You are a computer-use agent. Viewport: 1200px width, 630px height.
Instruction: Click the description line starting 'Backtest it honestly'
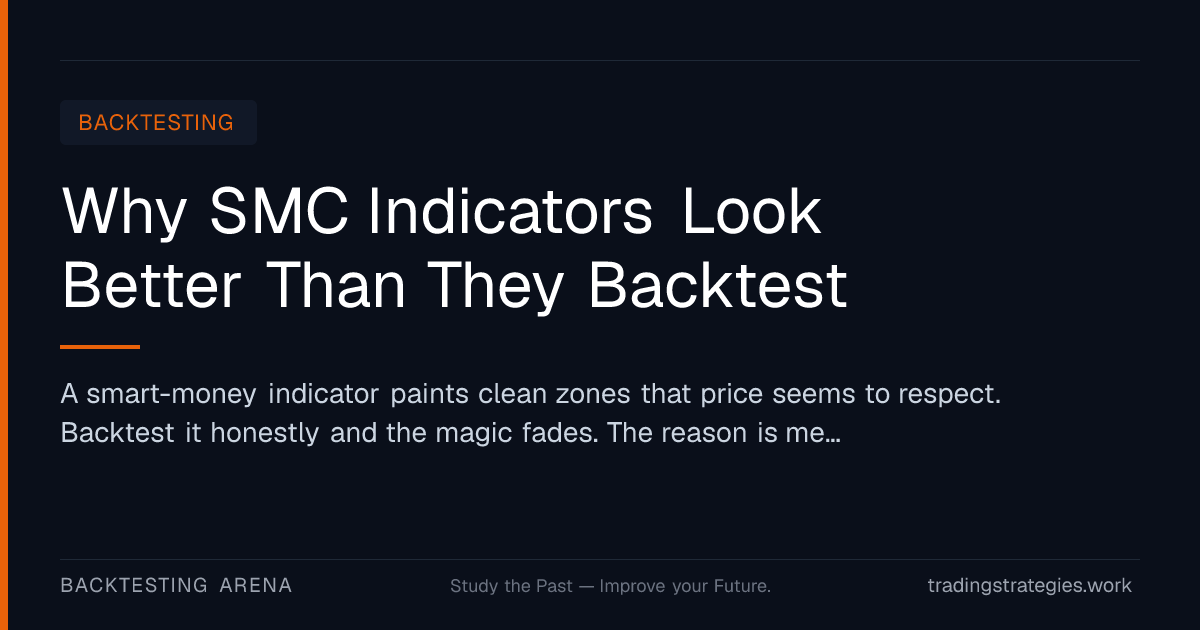[449, 434]
